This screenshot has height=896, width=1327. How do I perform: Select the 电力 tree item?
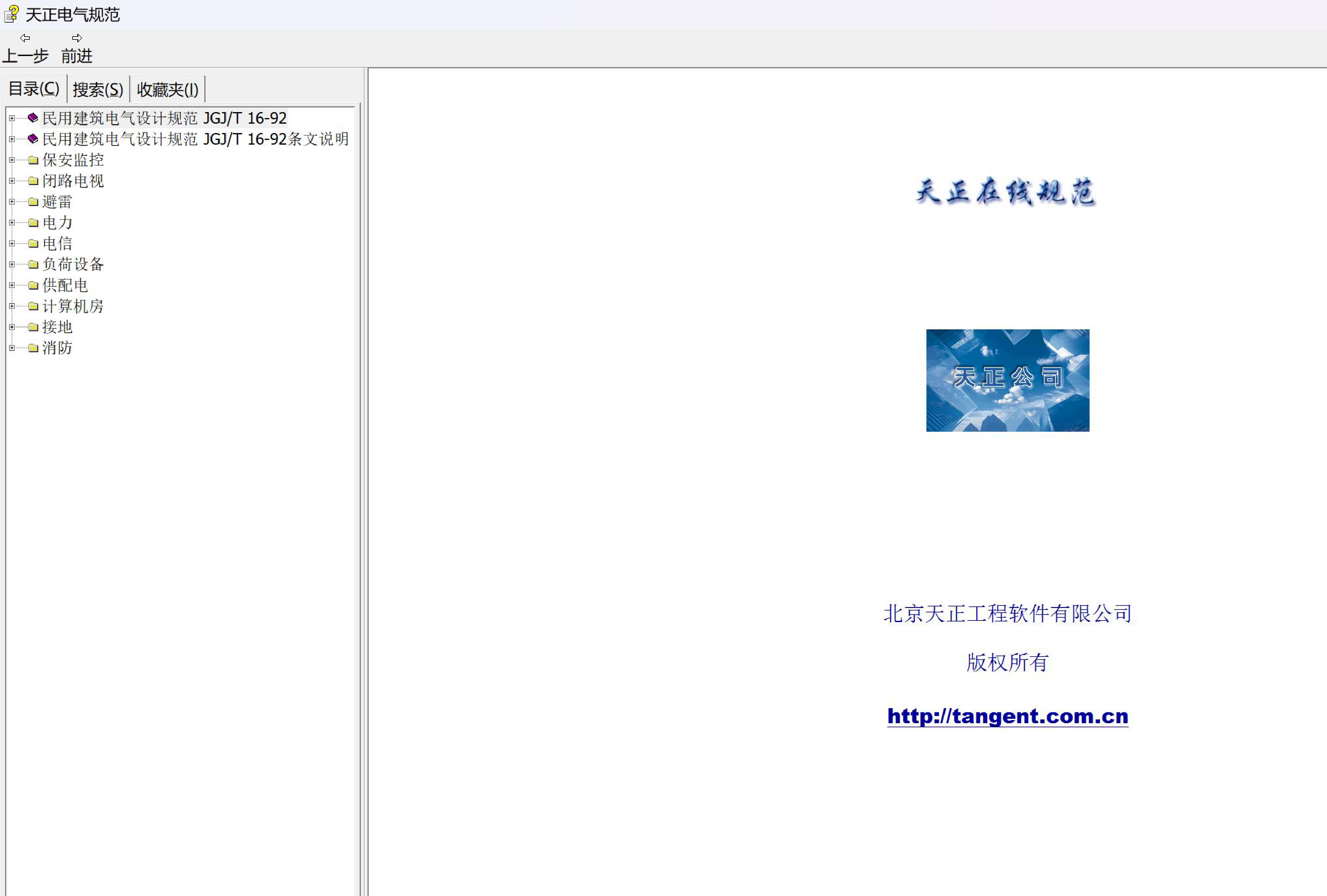pyautogui.click(x=57, y=223)
